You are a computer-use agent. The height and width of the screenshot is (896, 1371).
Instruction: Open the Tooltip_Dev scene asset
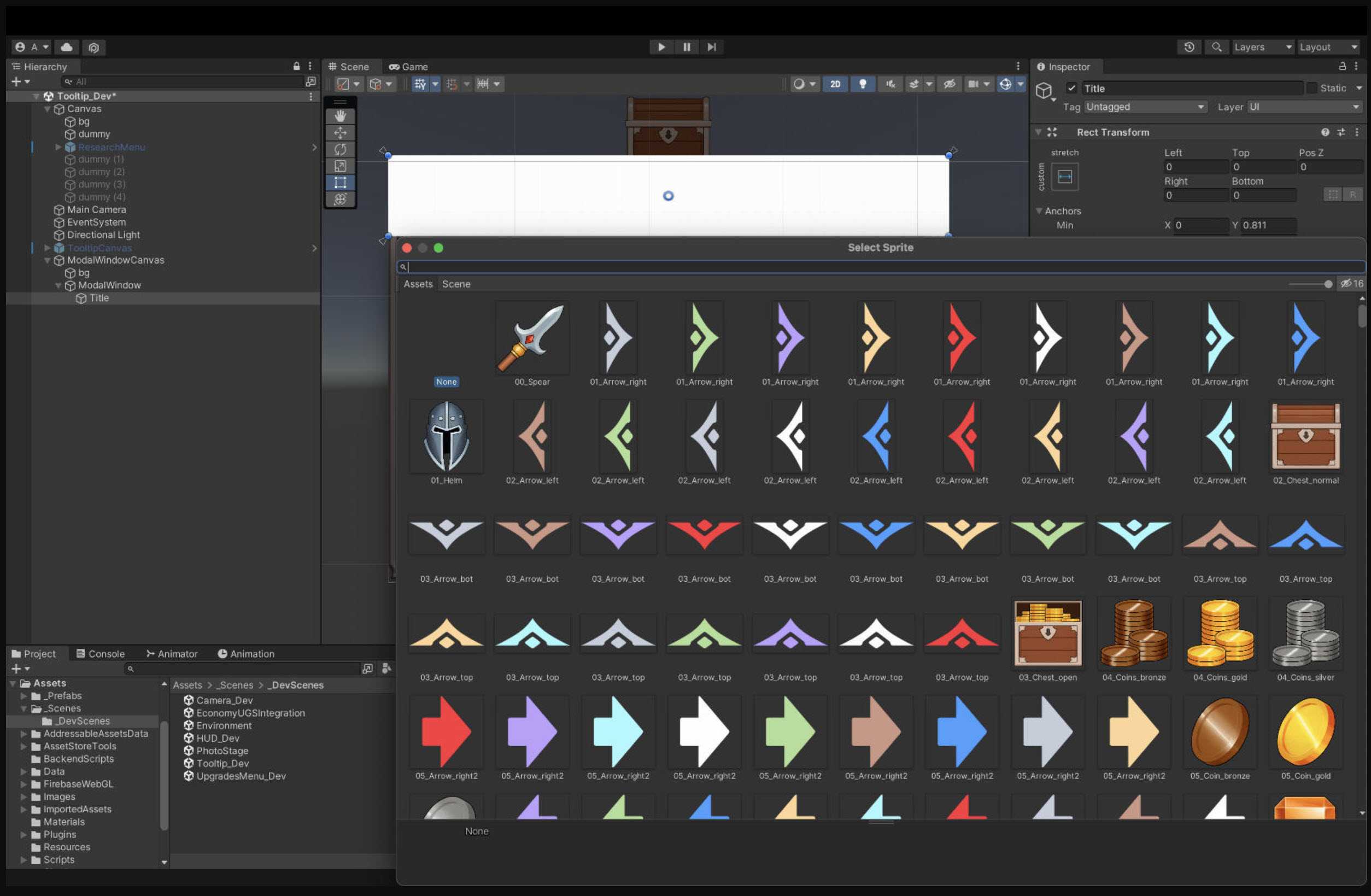point(222,764)
